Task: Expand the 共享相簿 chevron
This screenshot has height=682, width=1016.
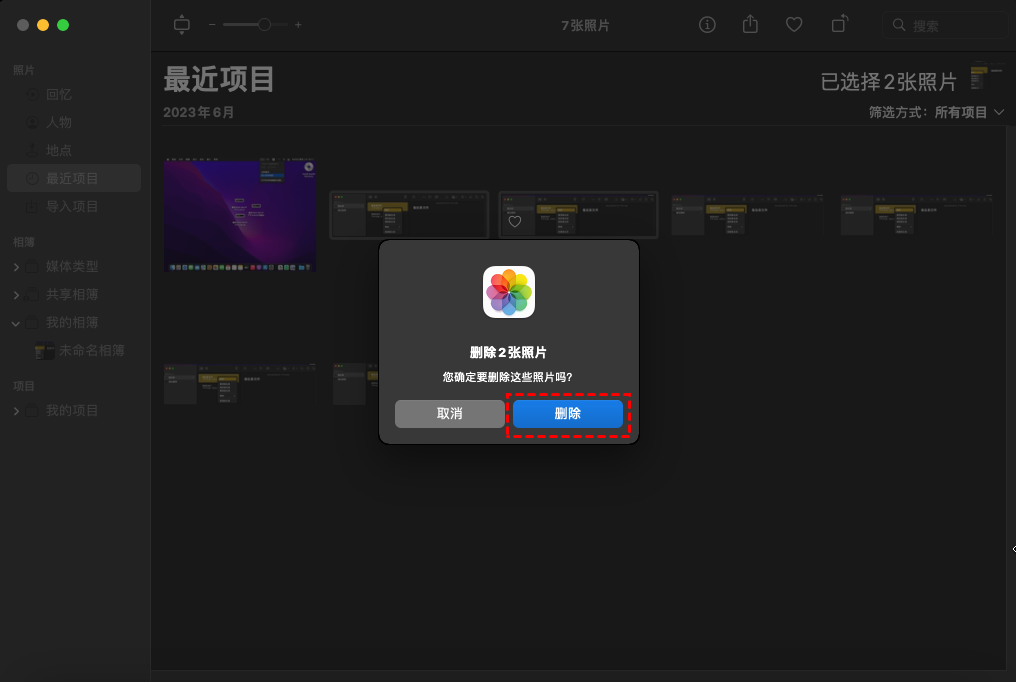Action: coord(16,295)
